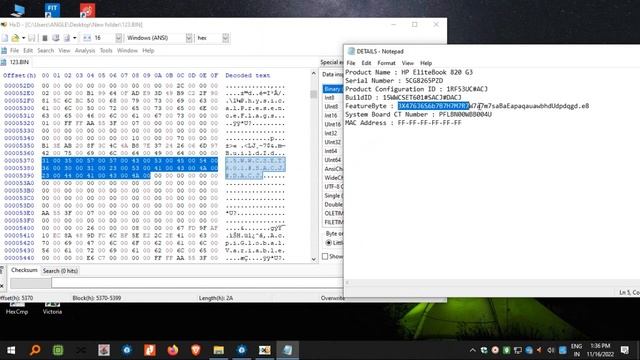Click the taskbar search magnifier icon
The height and width of the screenshot is (360, 640).
pyautogui.click(x=35, y=350)
